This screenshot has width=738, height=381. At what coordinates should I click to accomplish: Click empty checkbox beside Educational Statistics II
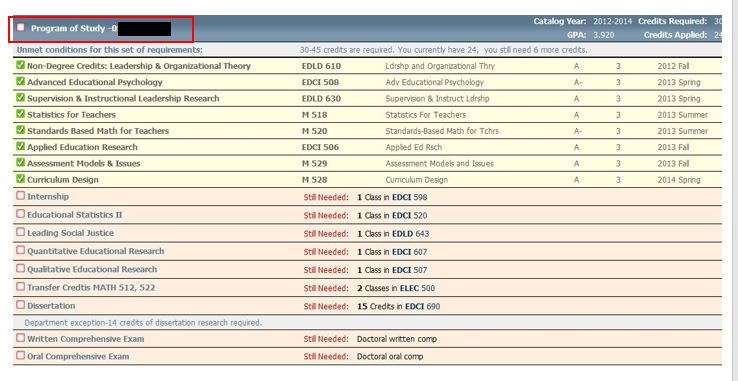coord(20,214)
